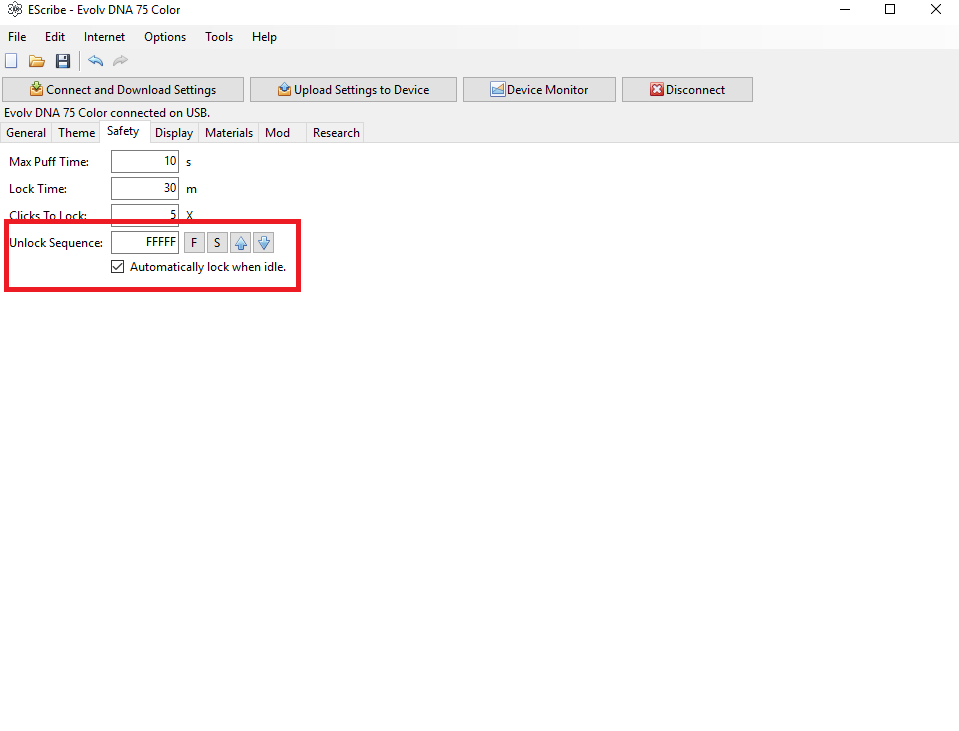Open the Tools menu
Viewport: 959px width, 731px height.
pyautogui.click(x=219, y=37)
